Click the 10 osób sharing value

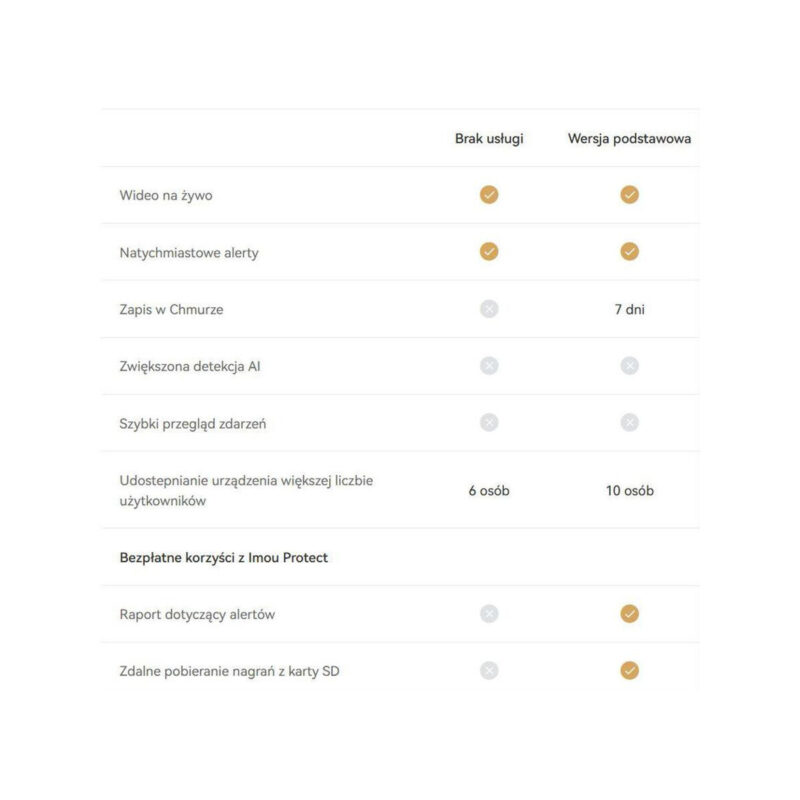click(629, 491)
